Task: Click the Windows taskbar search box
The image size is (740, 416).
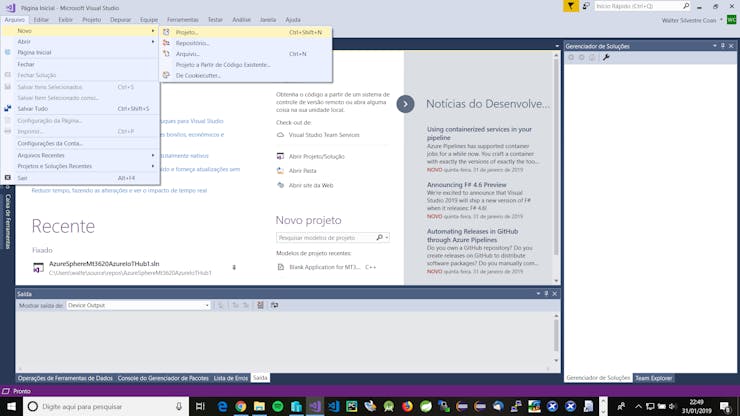Action: pyautogui.click(x=106, y=407)
